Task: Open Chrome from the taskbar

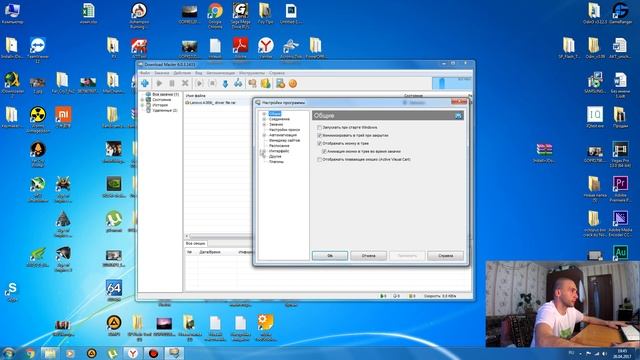Action: 30,353
